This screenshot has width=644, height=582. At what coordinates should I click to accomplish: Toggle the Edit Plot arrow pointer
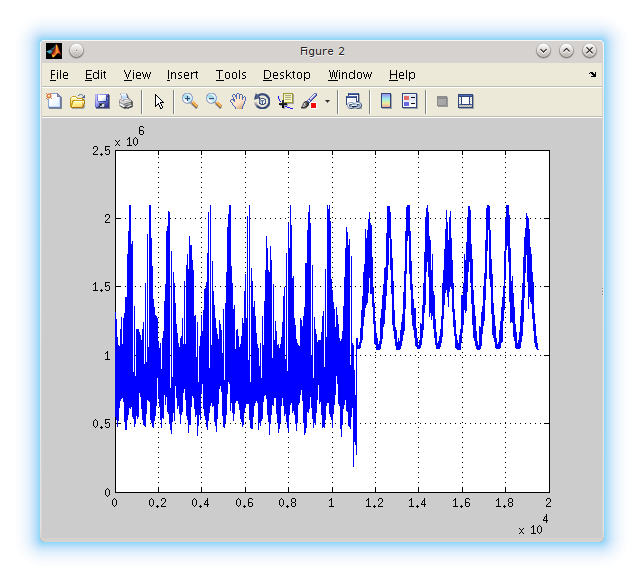coord(158,101)
